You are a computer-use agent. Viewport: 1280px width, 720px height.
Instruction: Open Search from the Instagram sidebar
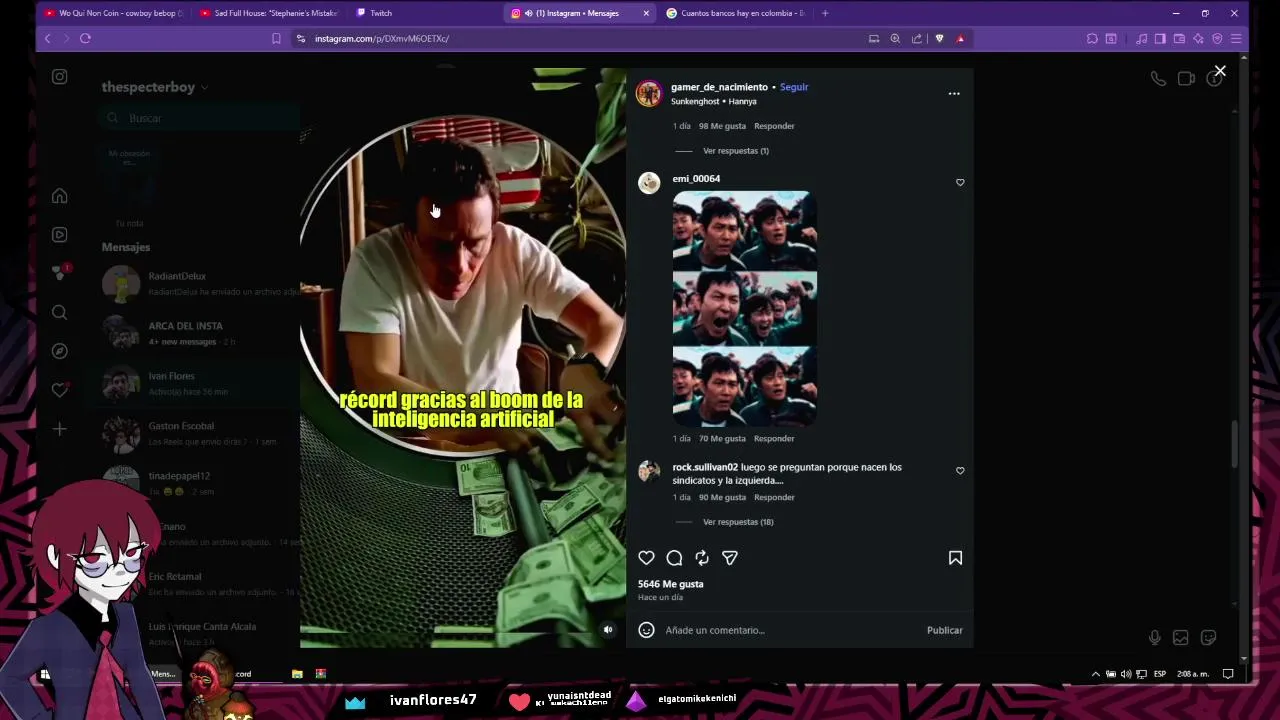(x=60, y=313)
